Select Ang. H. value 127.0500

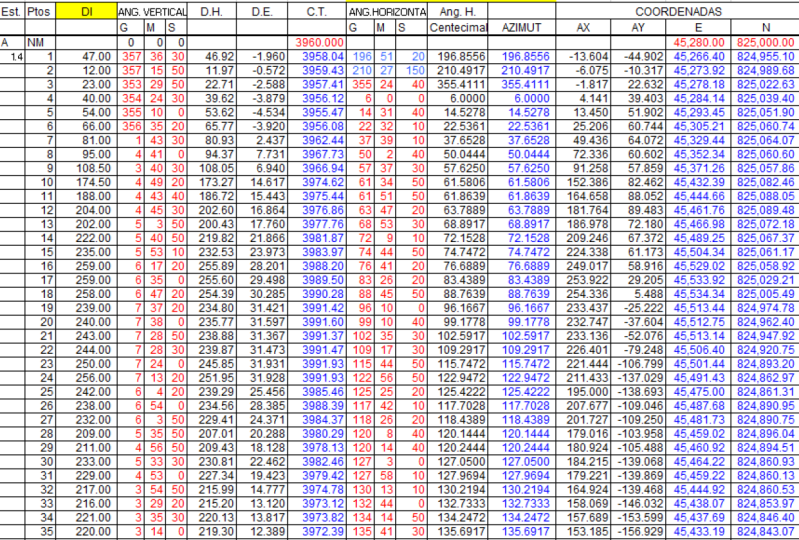coord(463,462)
